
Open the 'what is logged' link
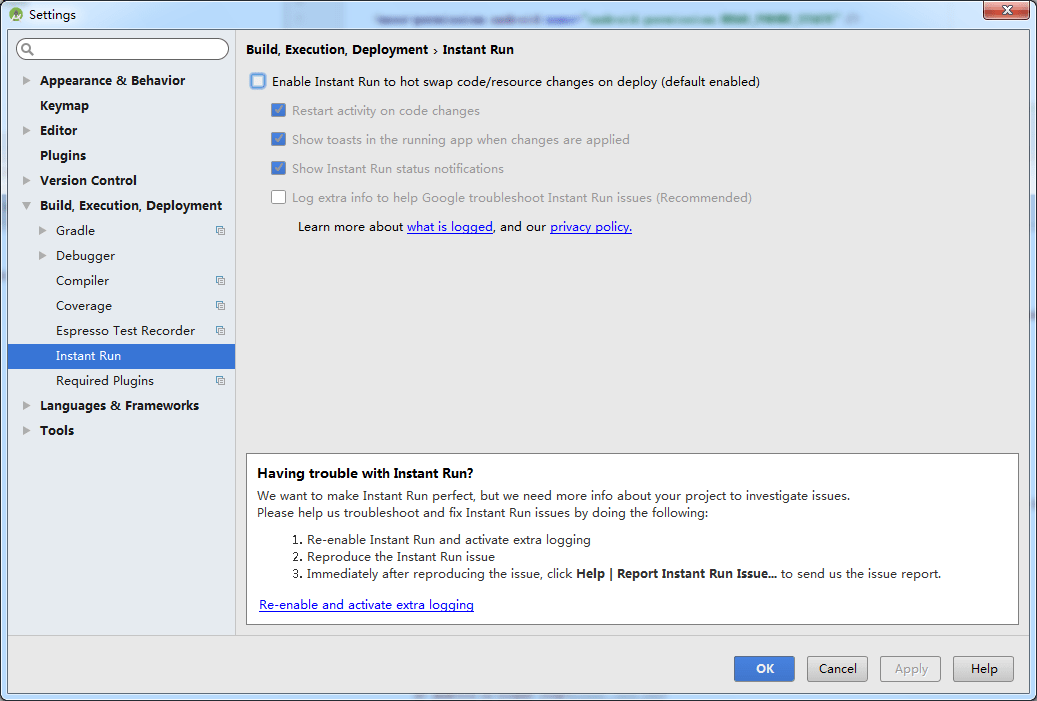point(450,227)
